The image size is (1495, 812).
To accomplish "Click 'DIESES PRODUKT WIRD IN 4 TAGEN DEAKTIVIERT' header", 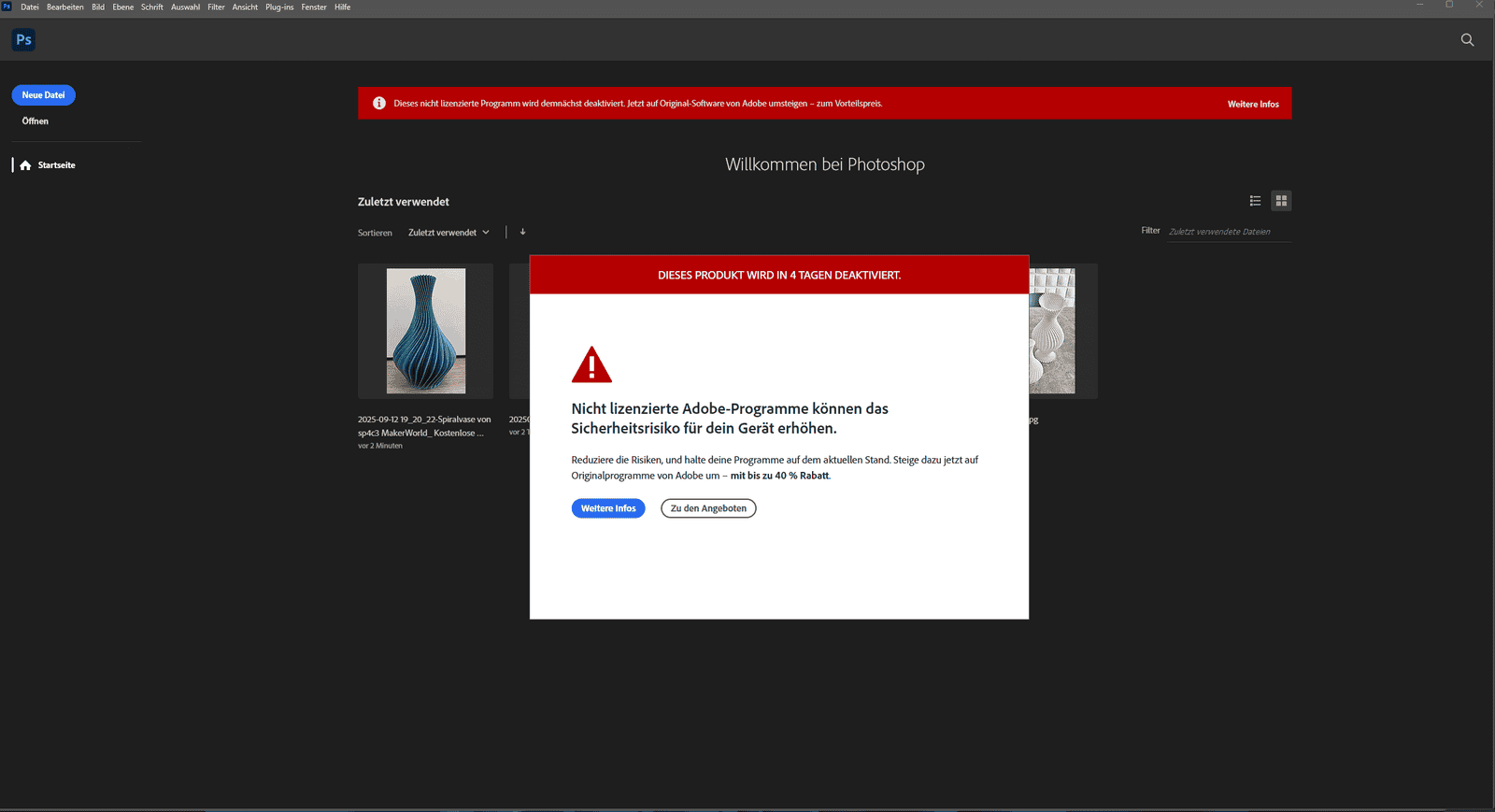I will [x=779, y=276].
